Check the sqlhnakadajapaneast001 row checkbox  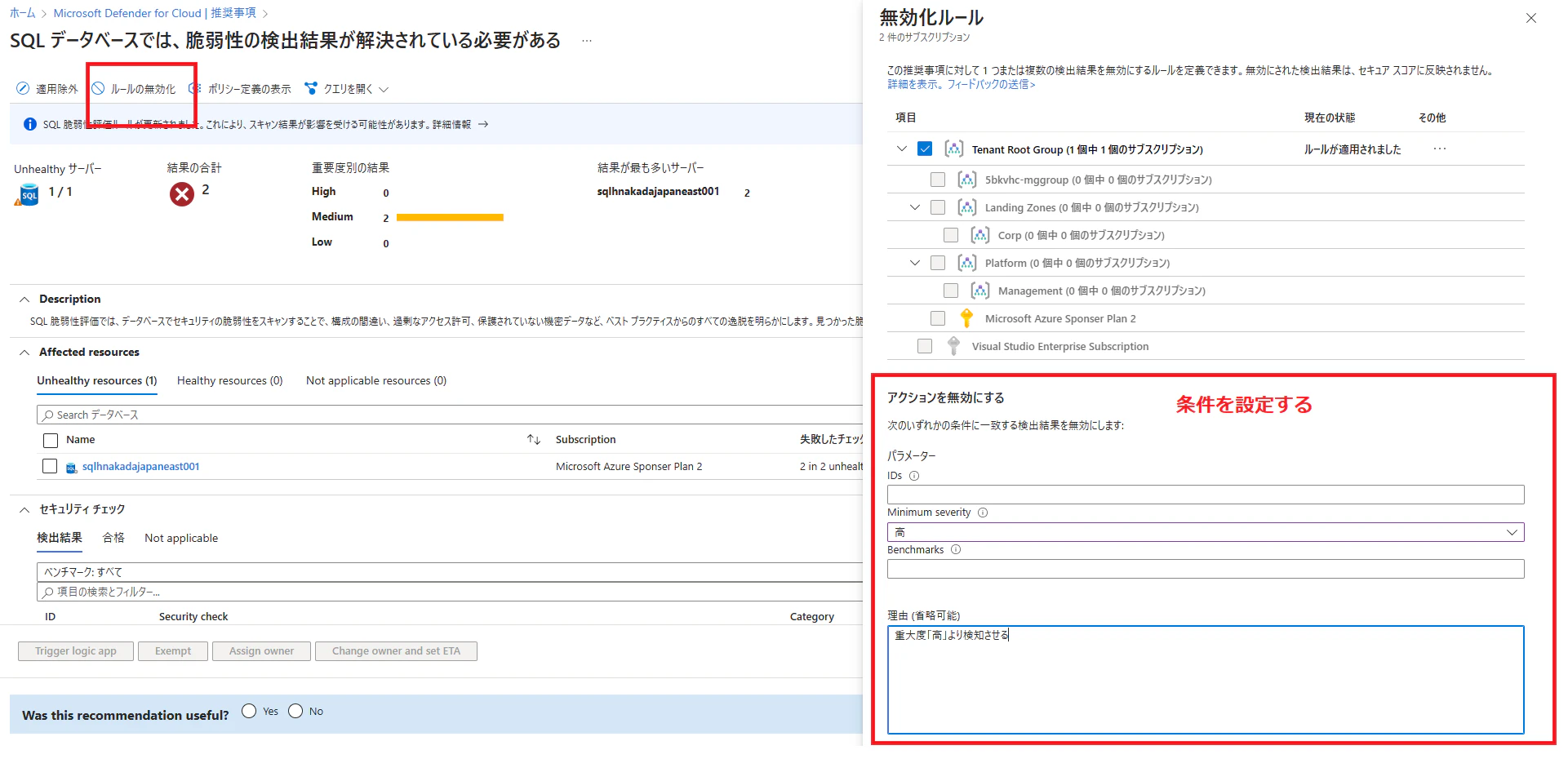[50, 466]
